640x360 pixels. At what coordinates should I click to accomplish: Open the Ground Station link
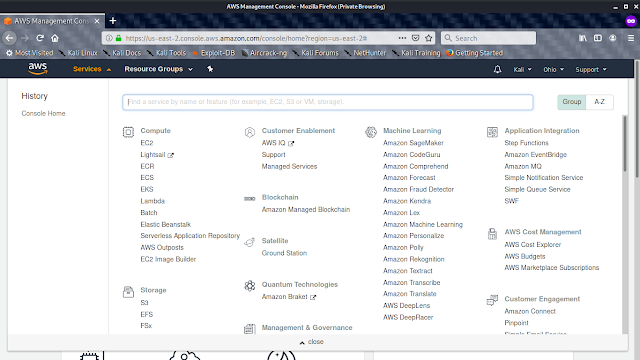[x=284, y=253]
